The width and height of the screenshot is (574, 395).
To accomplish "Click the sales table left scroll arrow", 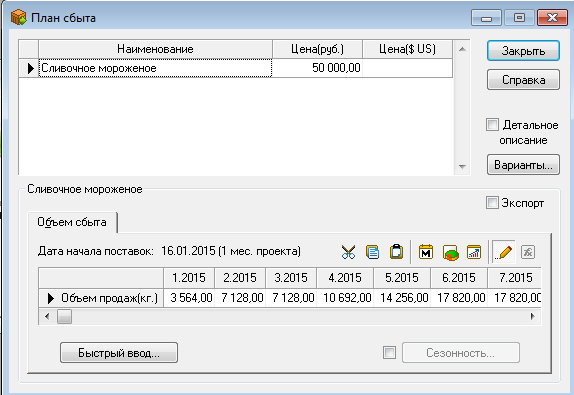I will [47, 316].
